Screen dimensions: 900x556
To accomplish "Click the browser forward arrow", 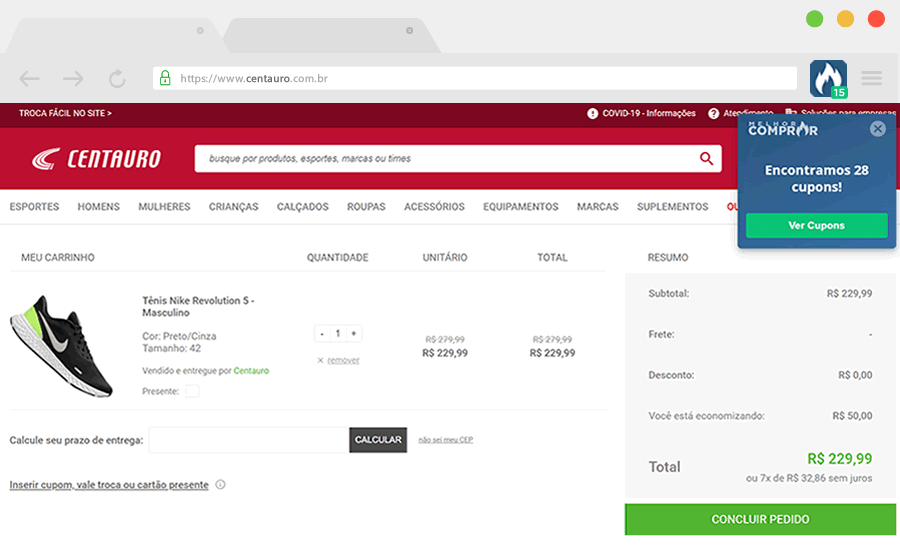I will [x=73, y=79].
